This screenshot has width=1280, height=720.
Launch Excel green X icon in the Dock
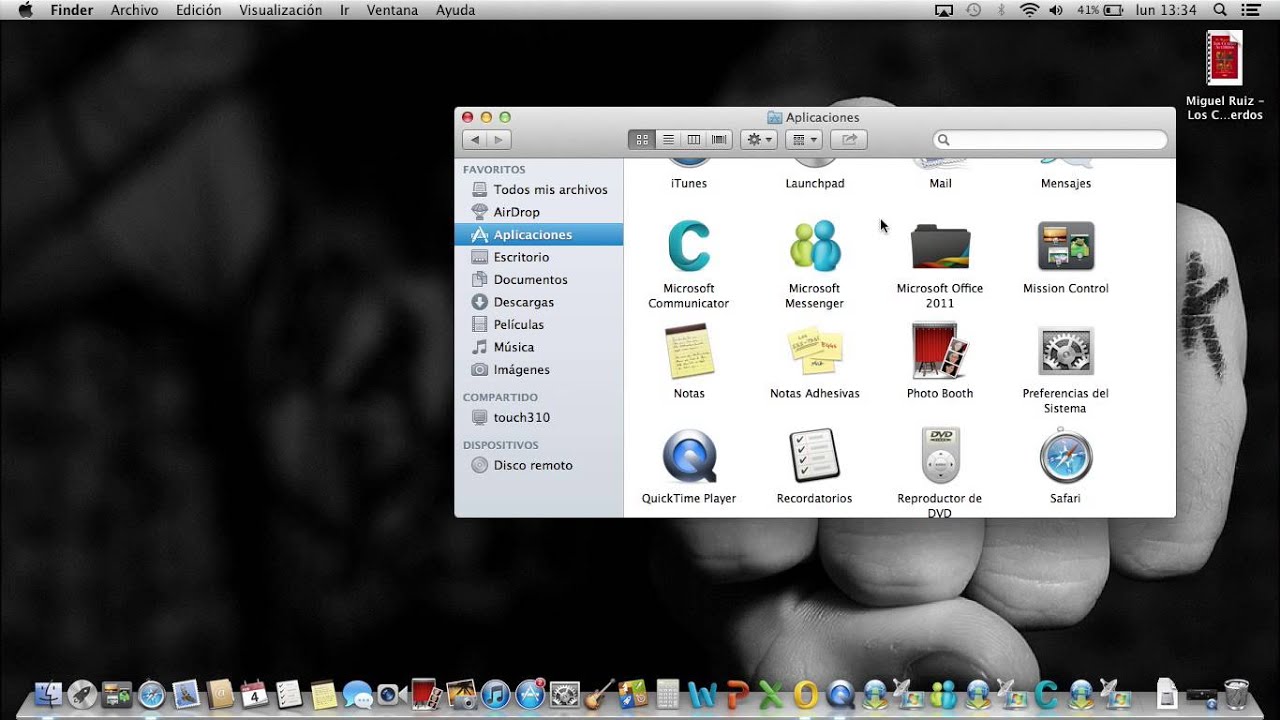click(x=771, y=694)
